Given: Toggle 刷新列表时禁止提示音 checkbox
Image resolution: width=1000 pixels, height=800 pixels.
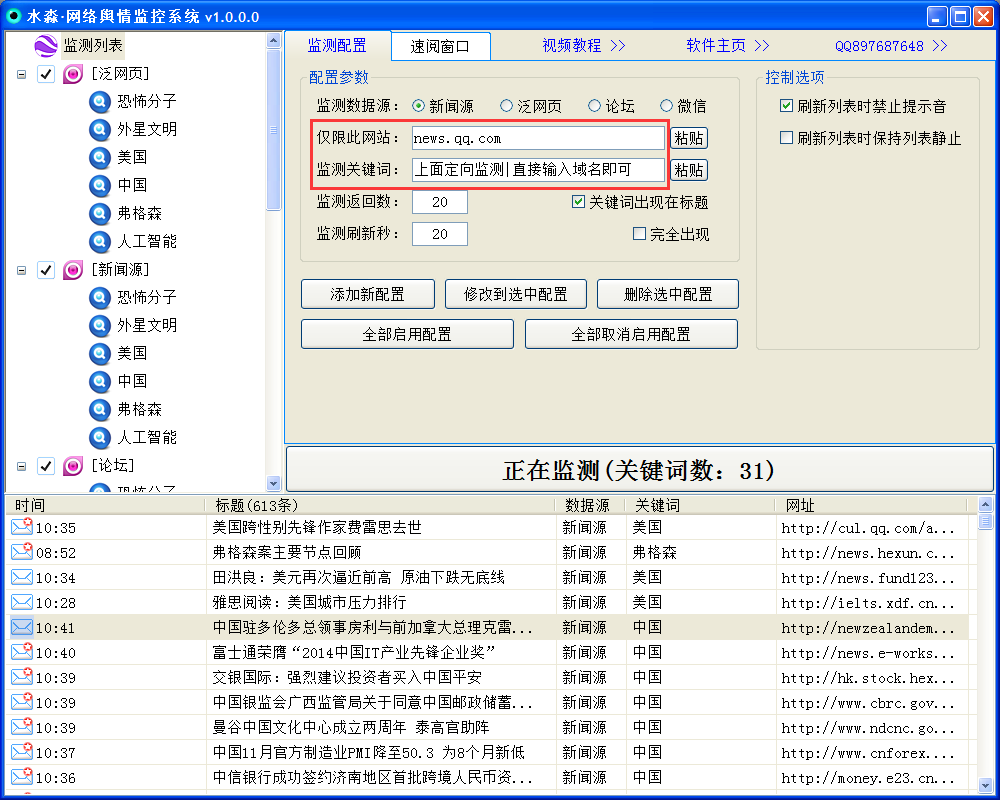Looking at the screenshot, I should tap(786, 106).
